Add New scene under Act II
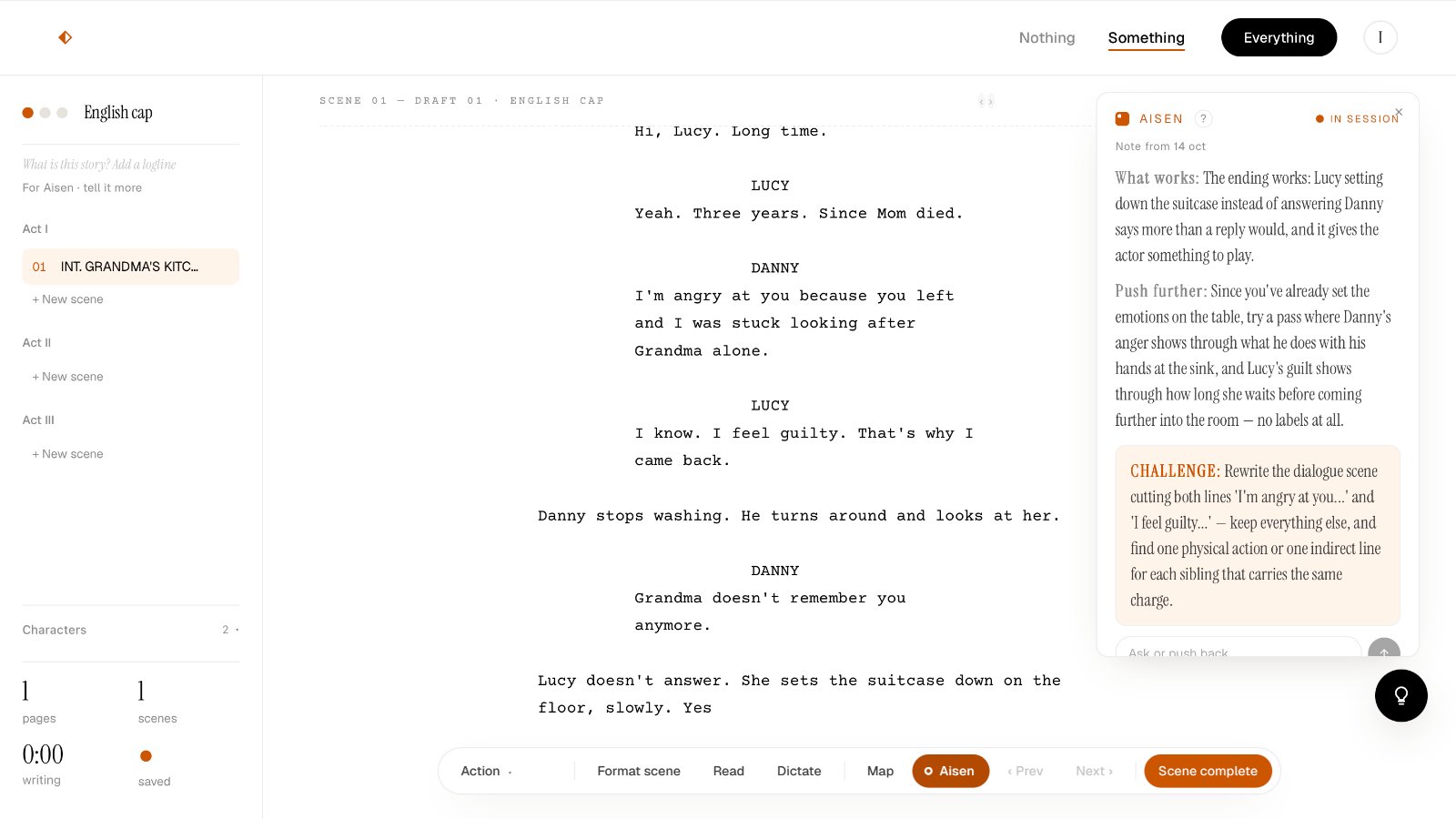This screenshot has width=1456, height=819. [x=68, y=377]
